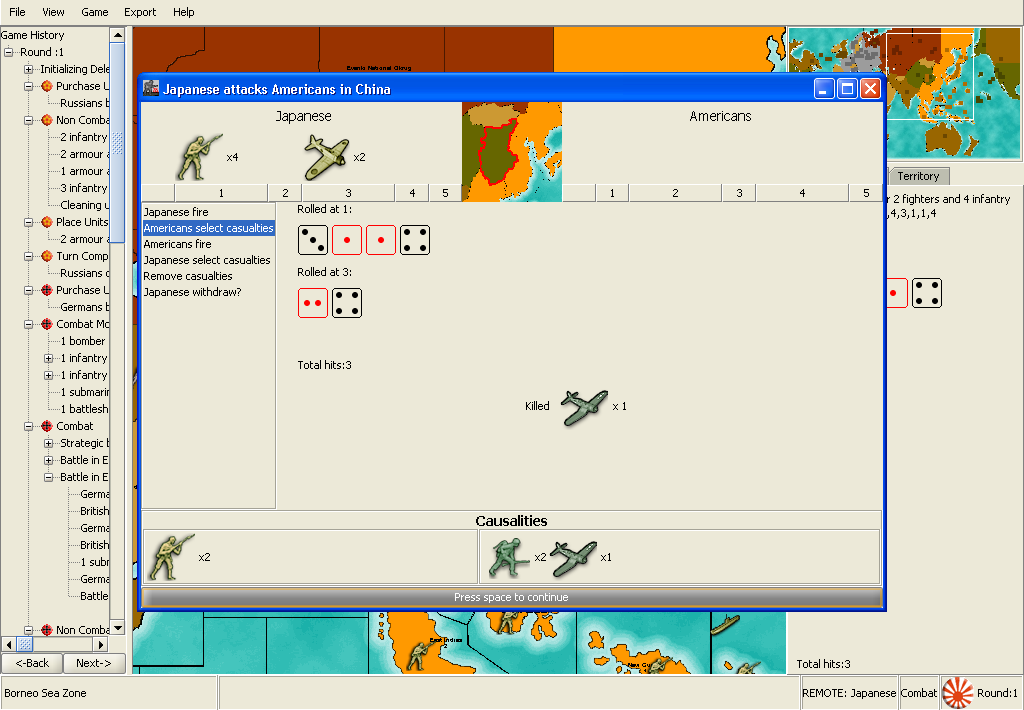This screenshot has width=1024, height=710.
Task: Click the second red one die under Rolled at 1
Action: [381, 240]
